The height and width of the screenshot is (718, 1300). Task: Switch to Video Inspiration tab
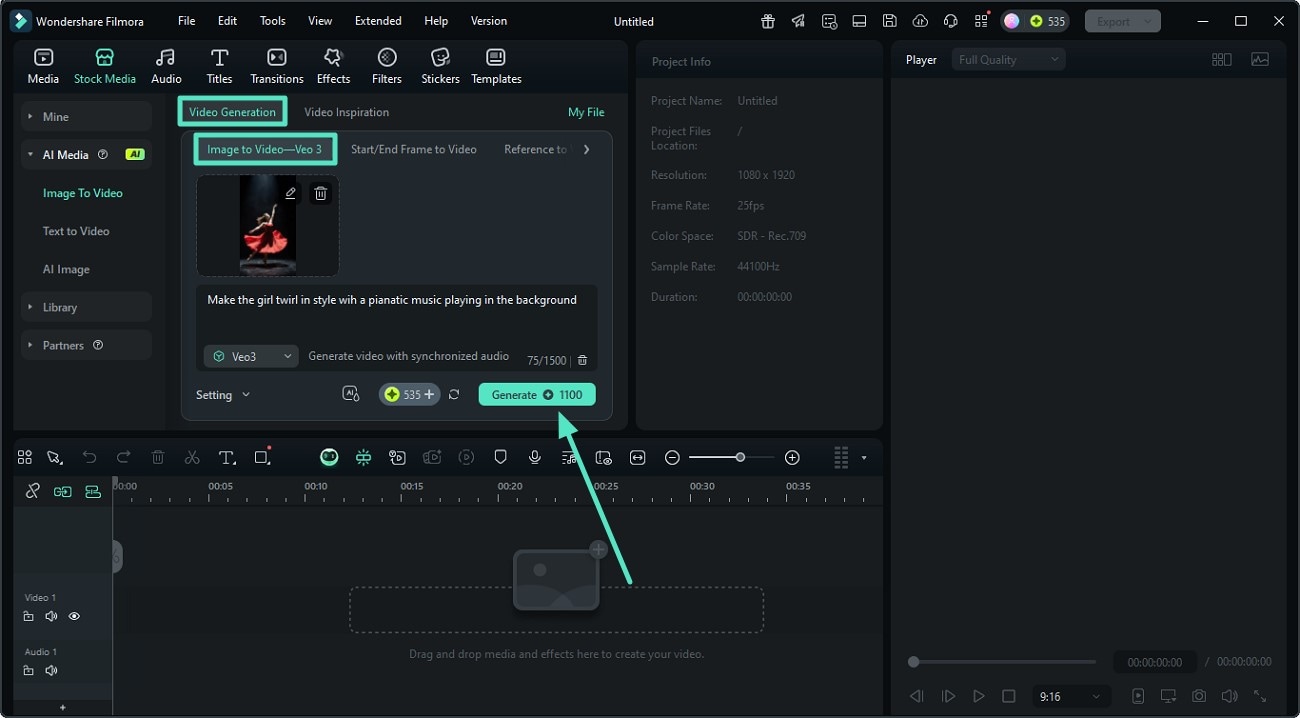347,112
